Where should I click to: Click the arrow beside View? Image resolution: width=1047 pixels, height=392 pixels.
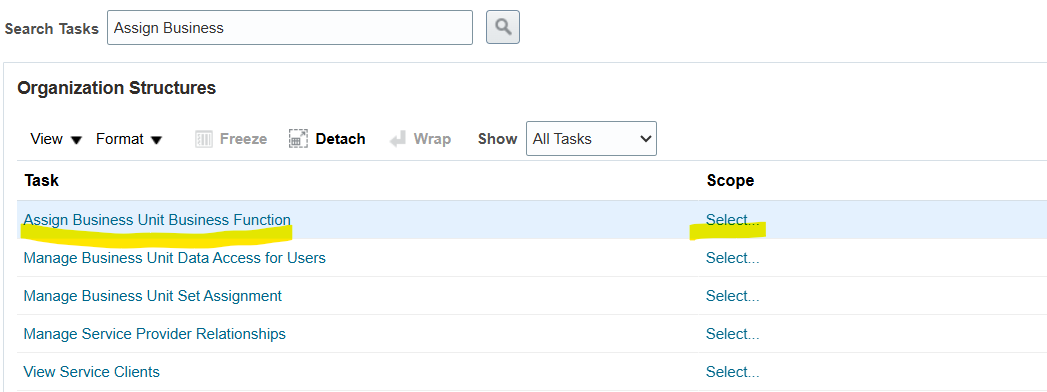76,140
